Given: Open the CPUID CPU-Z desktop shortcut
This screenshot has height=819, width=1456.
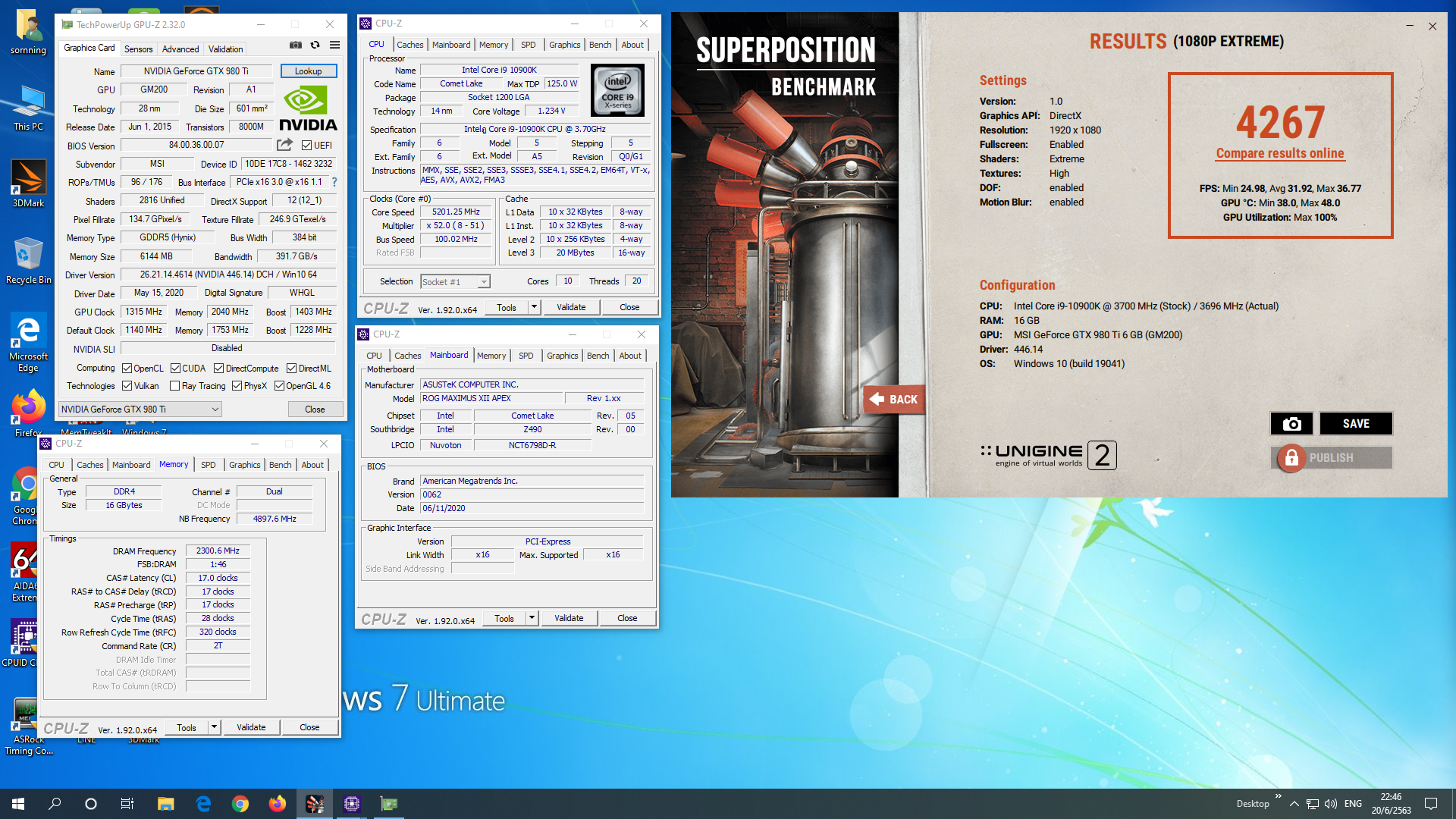Looking at the screenshot, I should (x=23, y=643).
